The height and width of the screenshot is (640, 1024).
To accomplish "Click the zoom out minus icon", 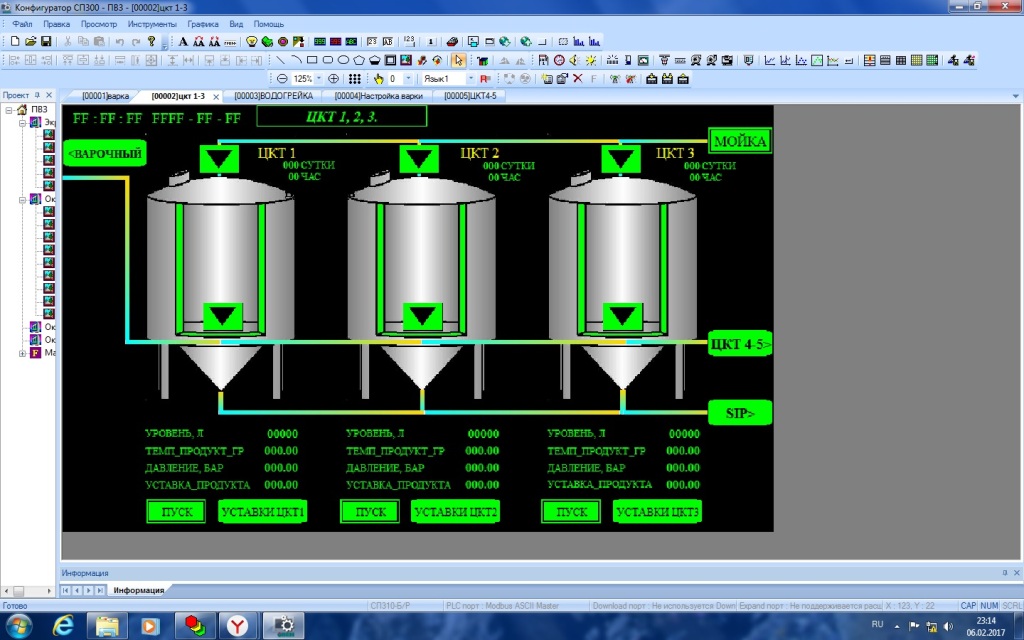I will click(282, 78).
